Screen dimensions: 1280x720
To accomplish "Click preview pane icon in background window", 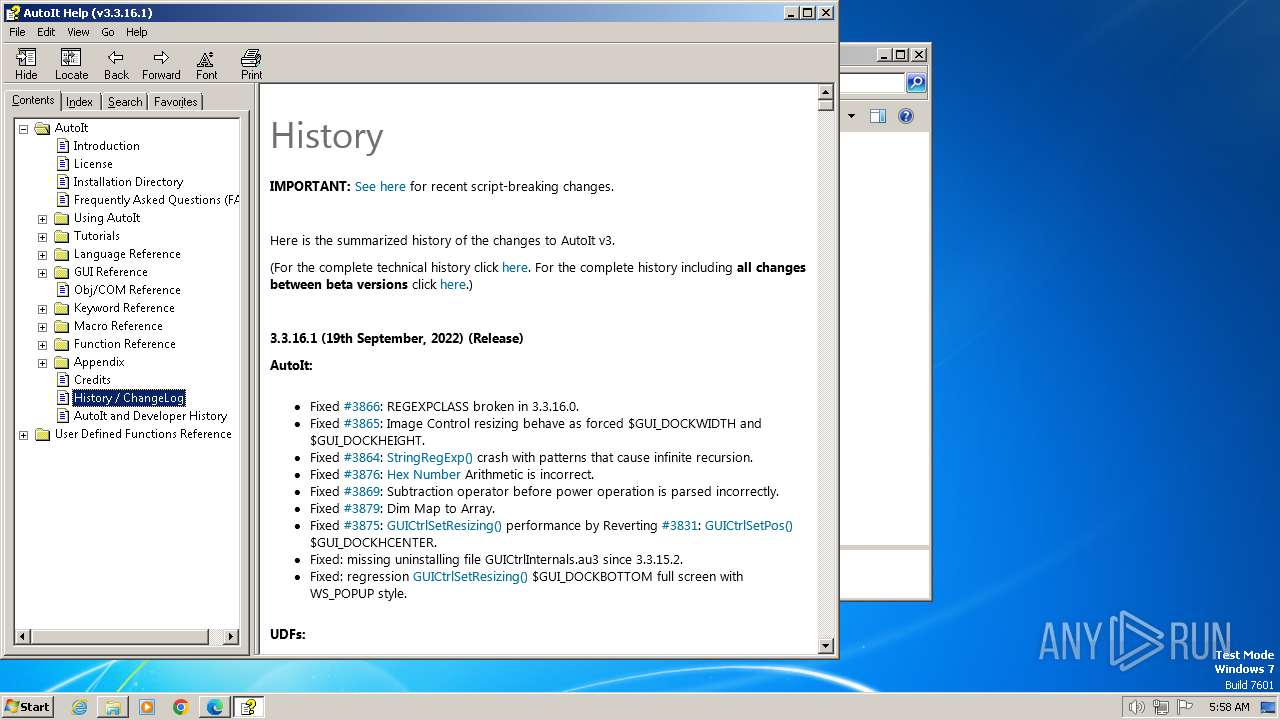I will [878, 116].
